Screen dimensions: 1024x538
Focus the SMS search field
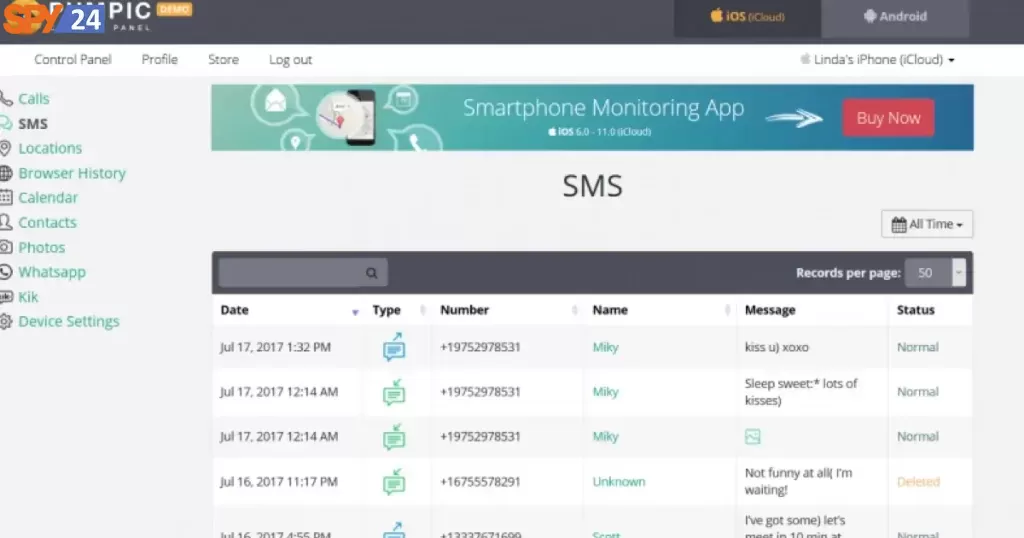click(302, 273)
